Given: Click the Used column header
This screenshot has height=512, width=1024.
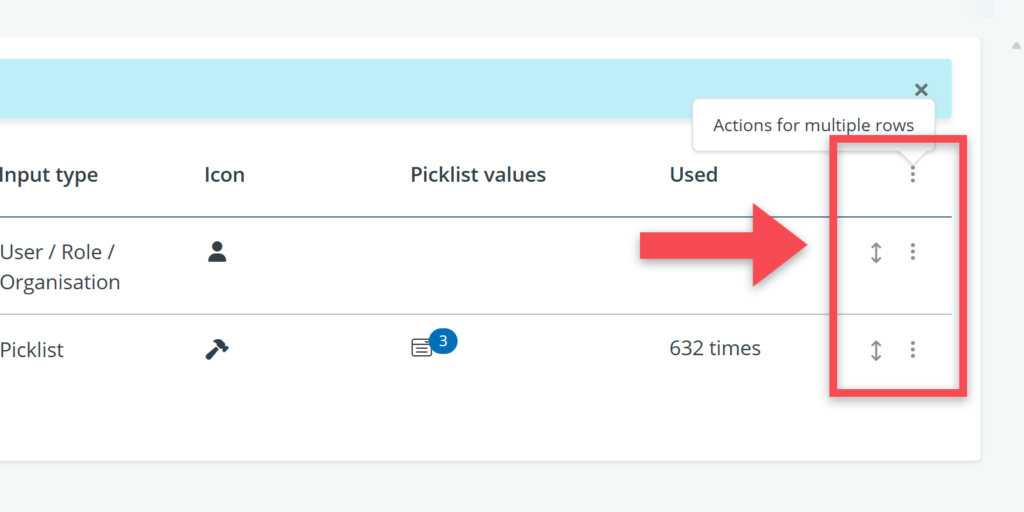Looking at the screenshot, I should coord(693,175).
